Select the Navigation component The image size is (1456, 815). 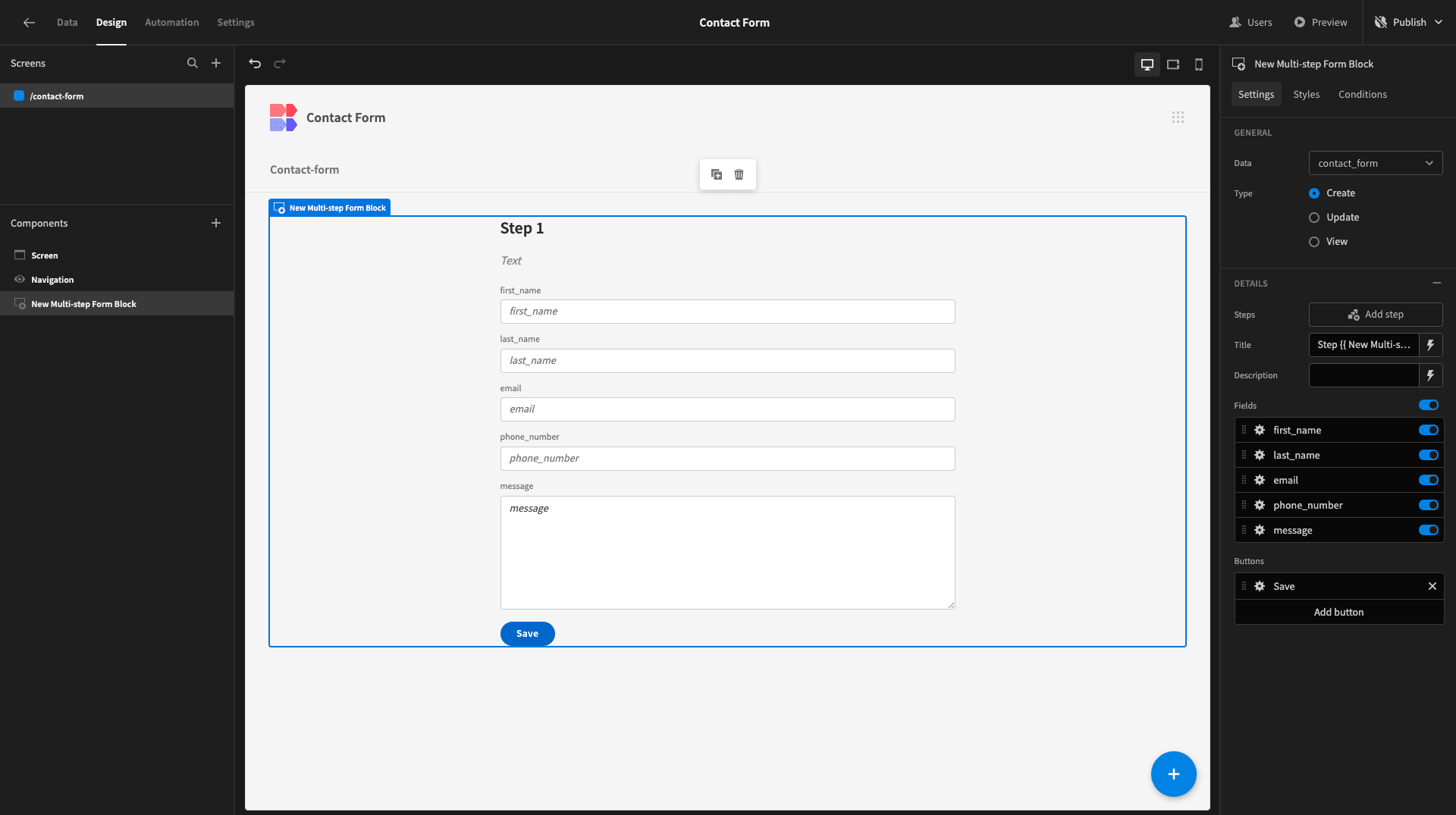[x=117, y=280]
